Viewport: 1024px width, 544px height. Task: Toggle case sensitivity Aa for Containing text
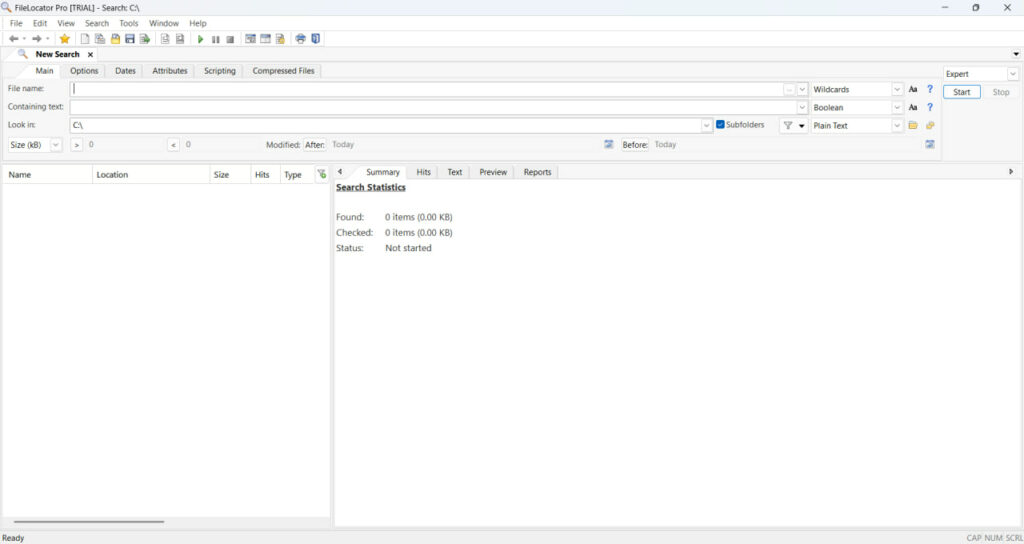point(913,107)
